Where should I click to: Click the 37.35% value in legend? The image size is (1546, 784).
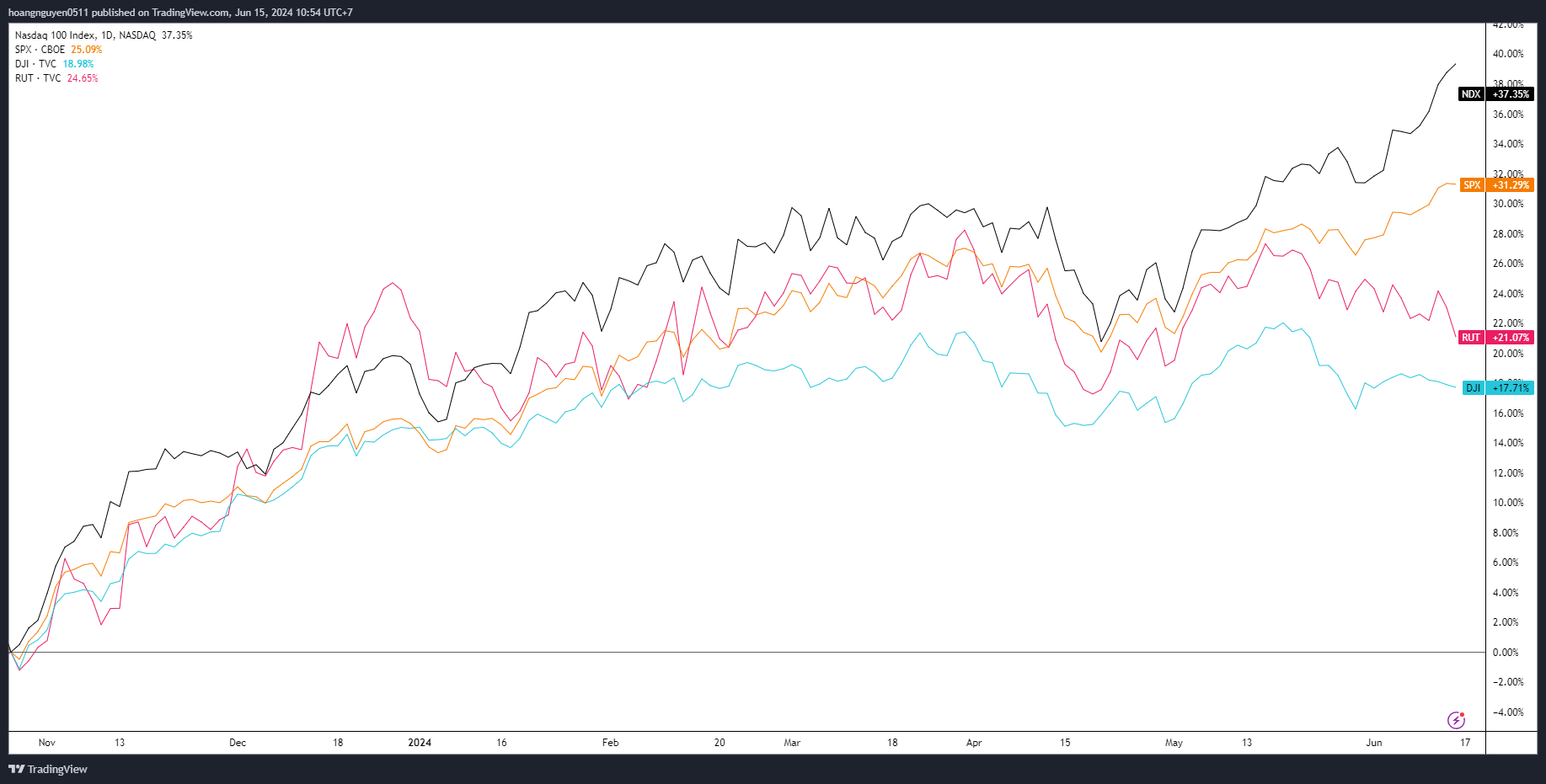(177, 35)
